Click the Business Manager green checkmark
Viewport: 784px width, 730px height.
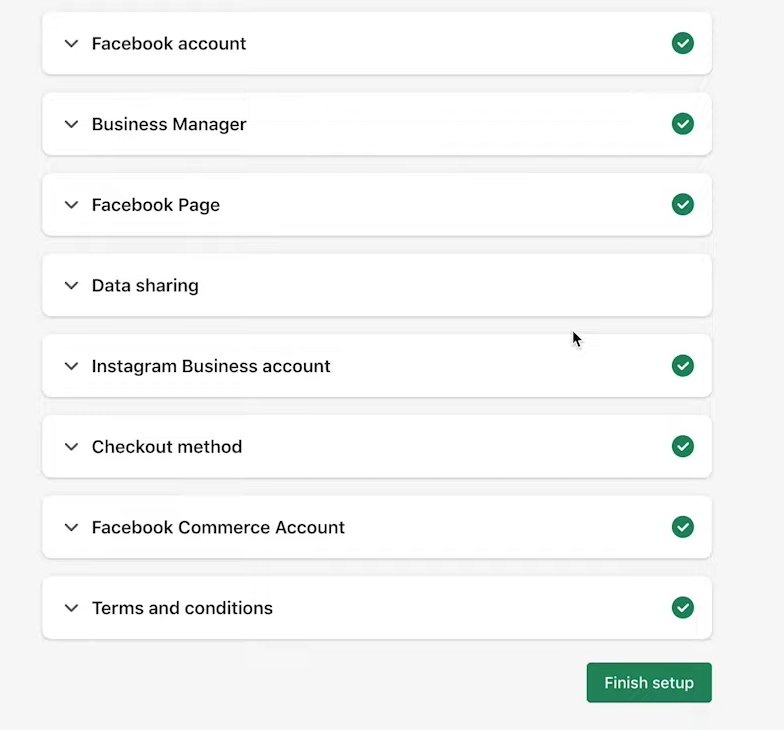pyautogui.click(x=682, y=124)
